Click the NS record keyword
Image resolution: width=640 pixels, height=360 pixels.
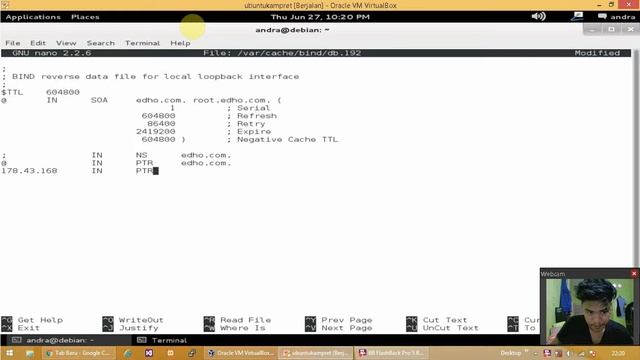[142, 155]
